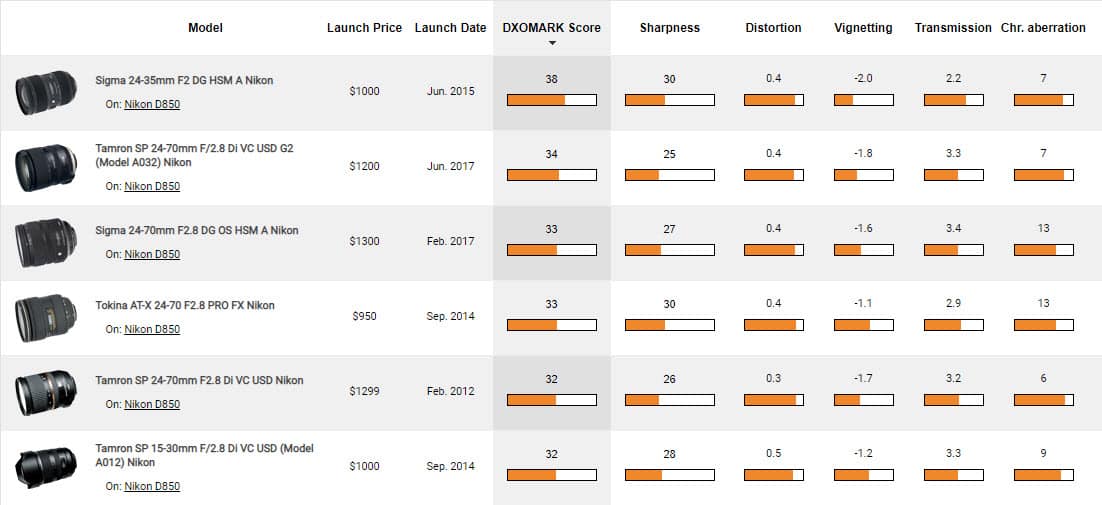Click the sort arrow under DXOMARK Score

552,44
